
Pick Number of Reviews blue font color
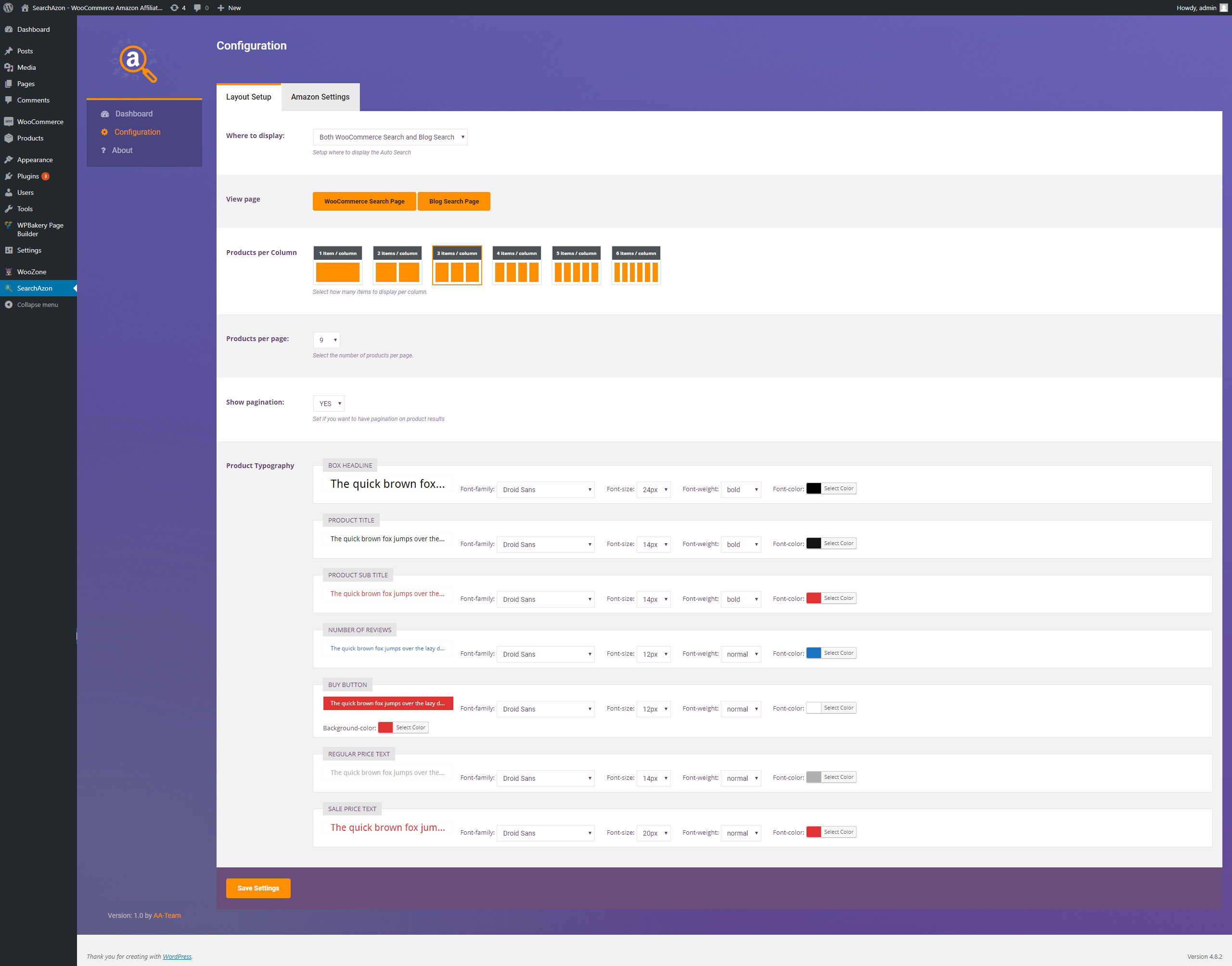coord(813,653)
